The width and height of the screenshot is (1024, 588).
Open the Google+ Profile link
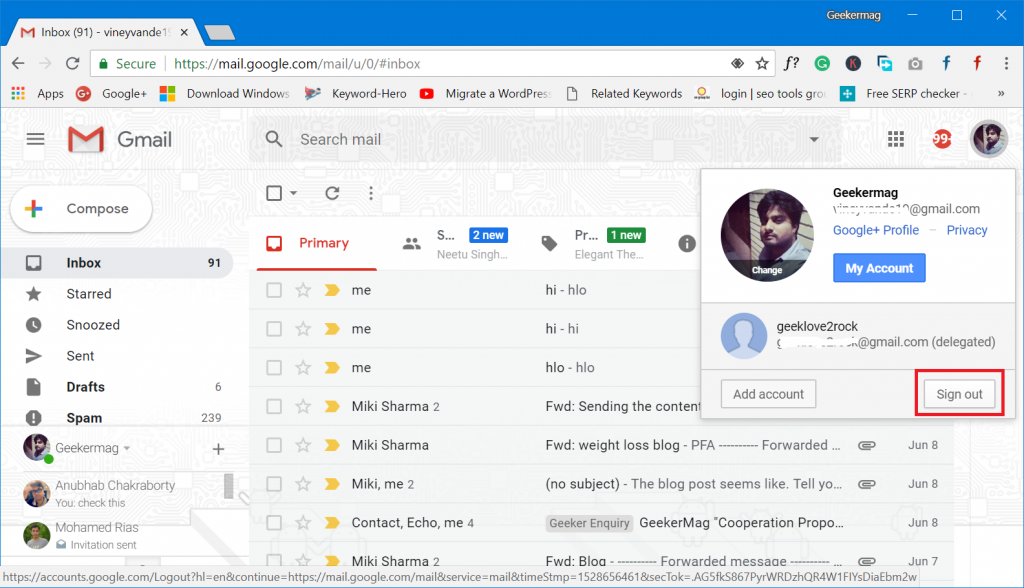click(x=876, y=230)
